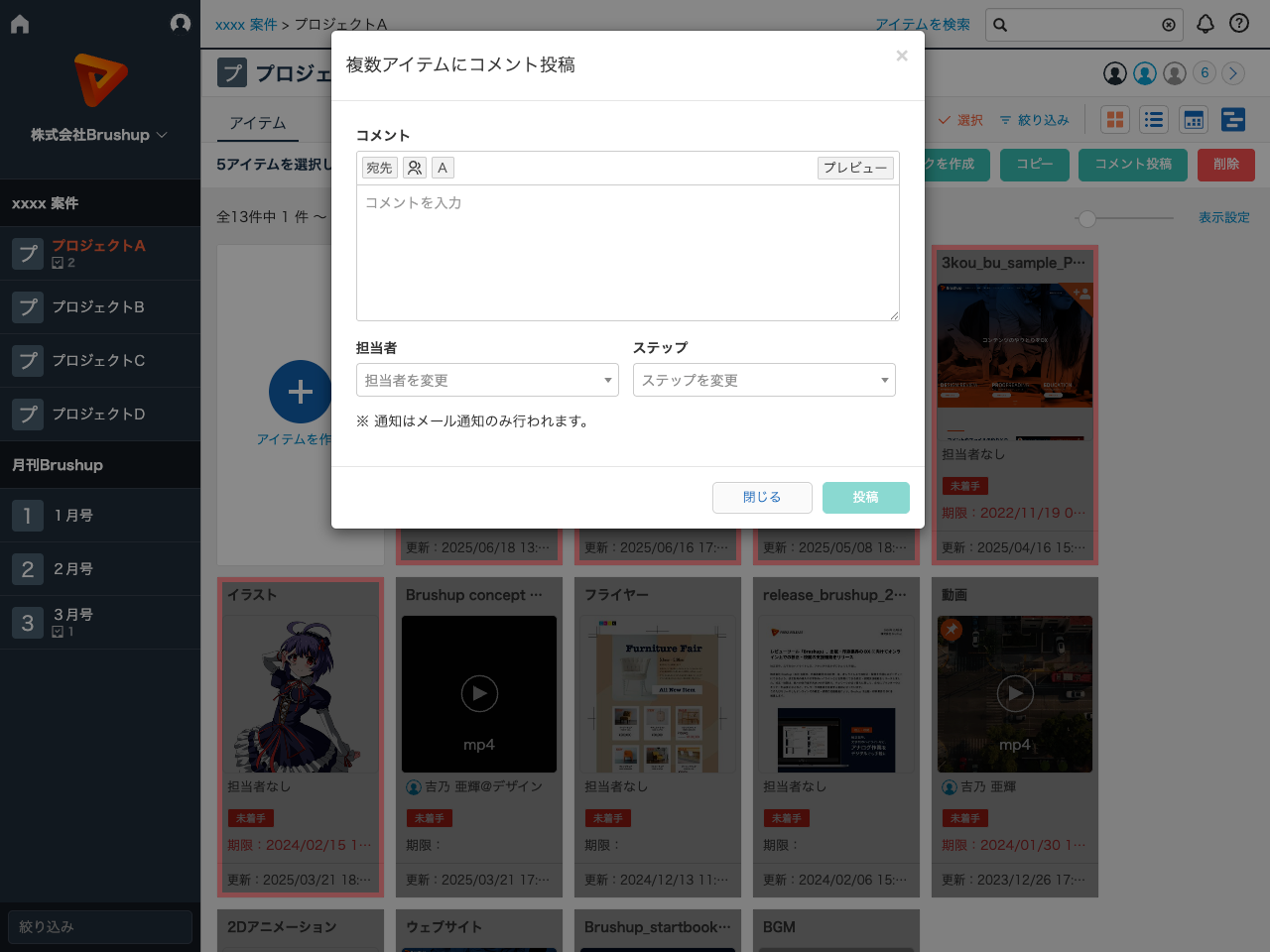Viewport: 1270px width, 952px height.
Task: Switch to the アイテム tab
Action: 259,122
